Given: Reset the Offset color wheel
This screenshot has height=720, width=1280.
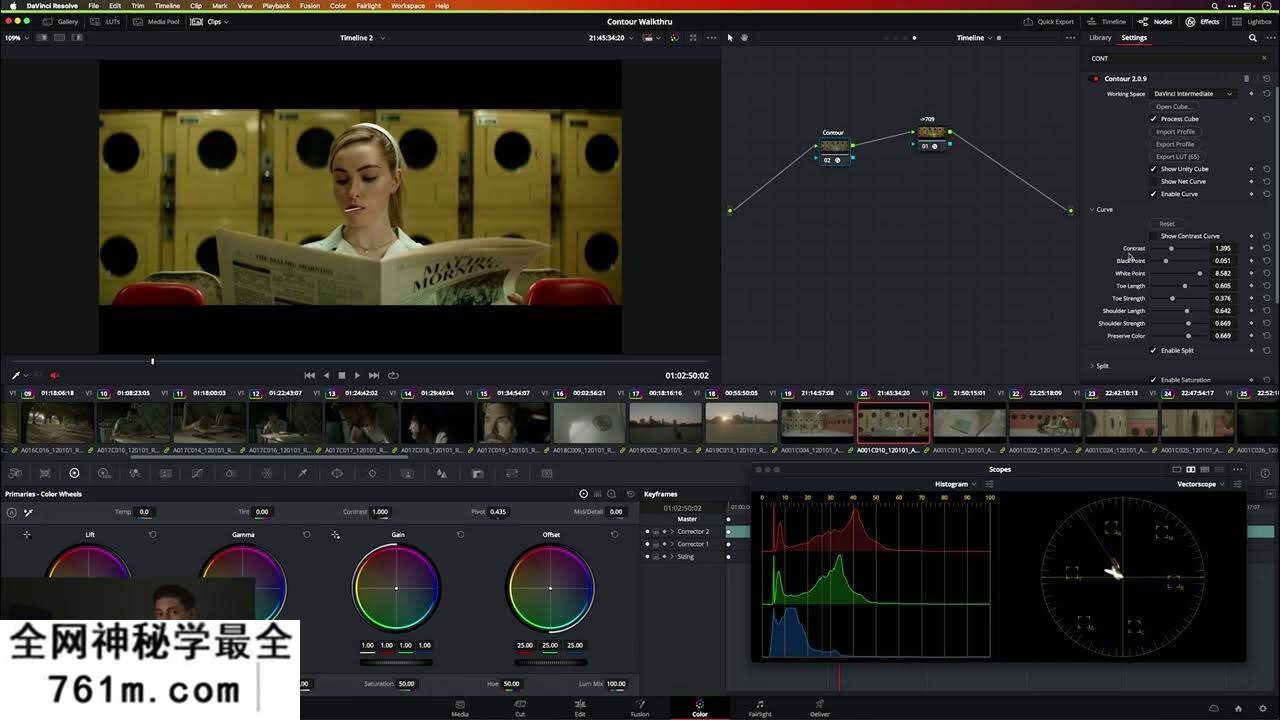Looking at the screenshot, I should (x=615, y=535).
